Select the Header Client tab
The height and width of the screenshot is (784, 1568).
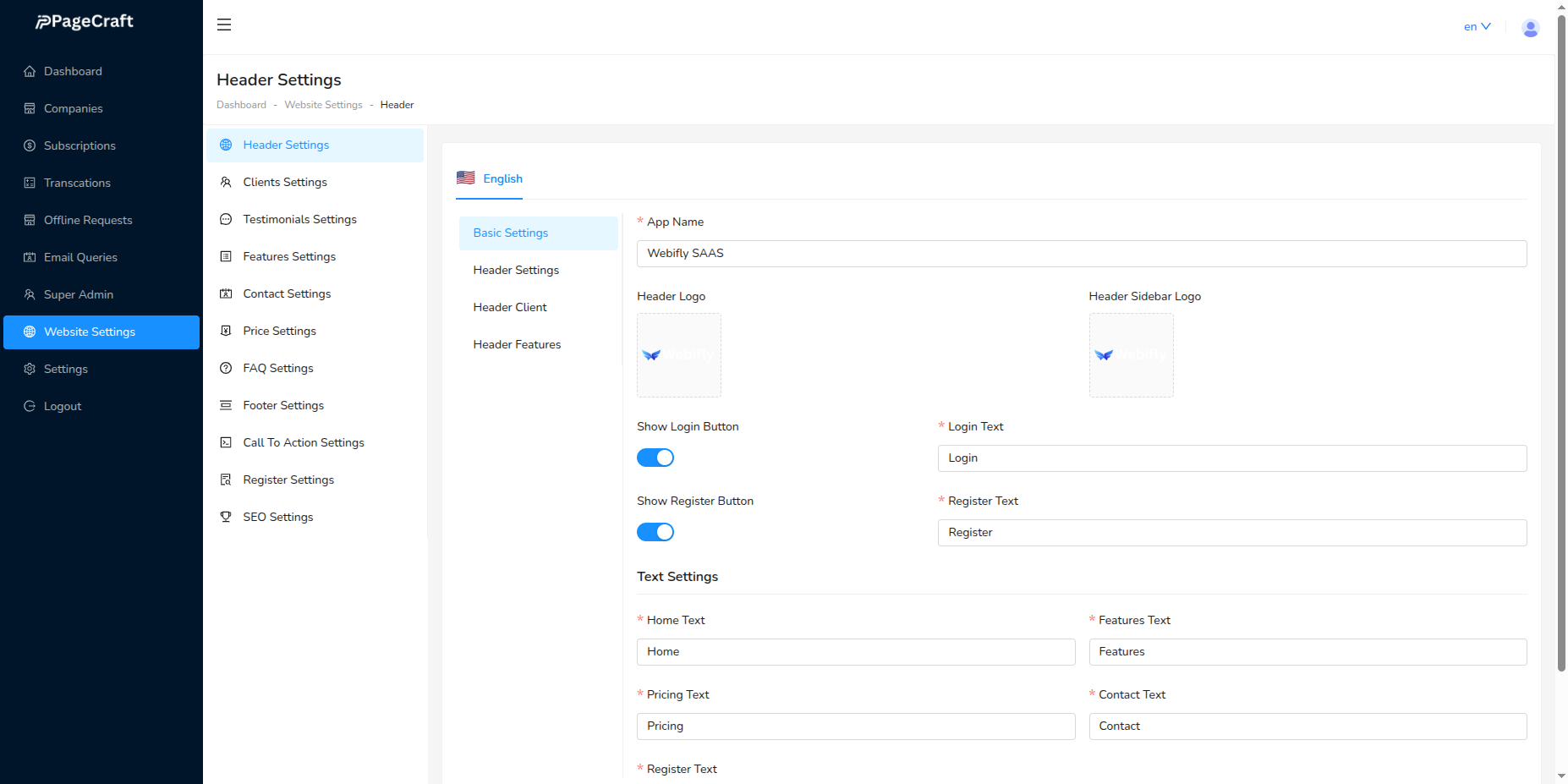pyautogui.click(x=510, y=308)
